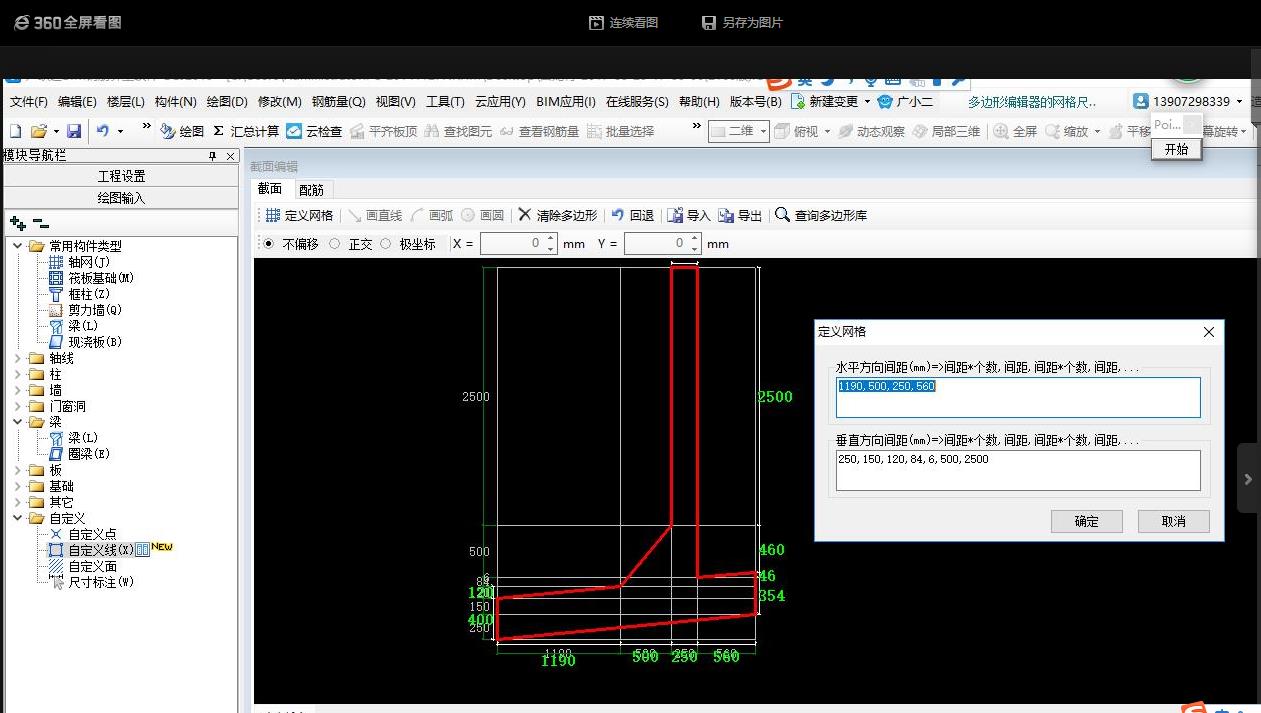Click 动态观察 dynamic view tool
Image resolution: width=1261 pixels, height=713 pixels.
(x=871, y=131)
